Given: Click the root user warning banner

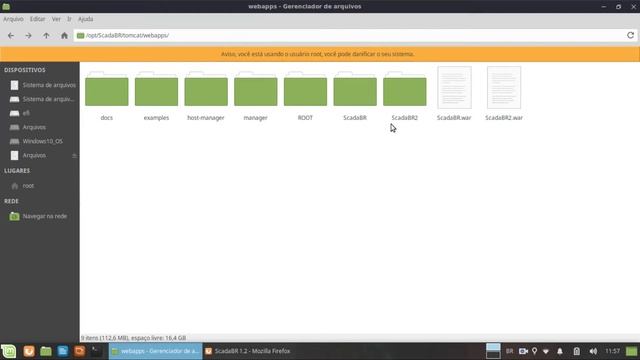Looking at the screenshot, I should click(x=320, y=54).
